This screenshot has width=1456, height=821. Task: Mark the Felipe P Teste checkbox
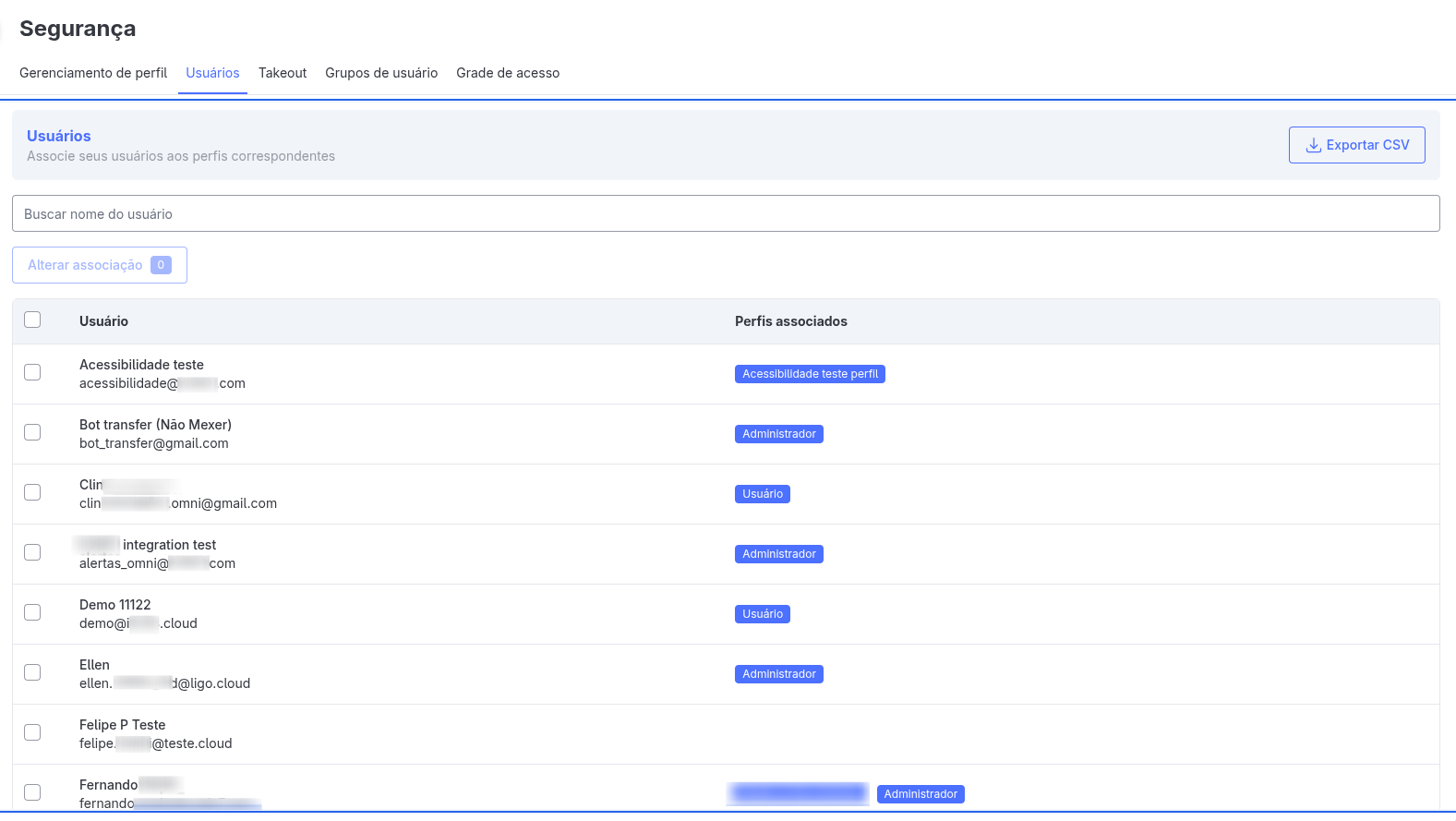tap(32, 732)
